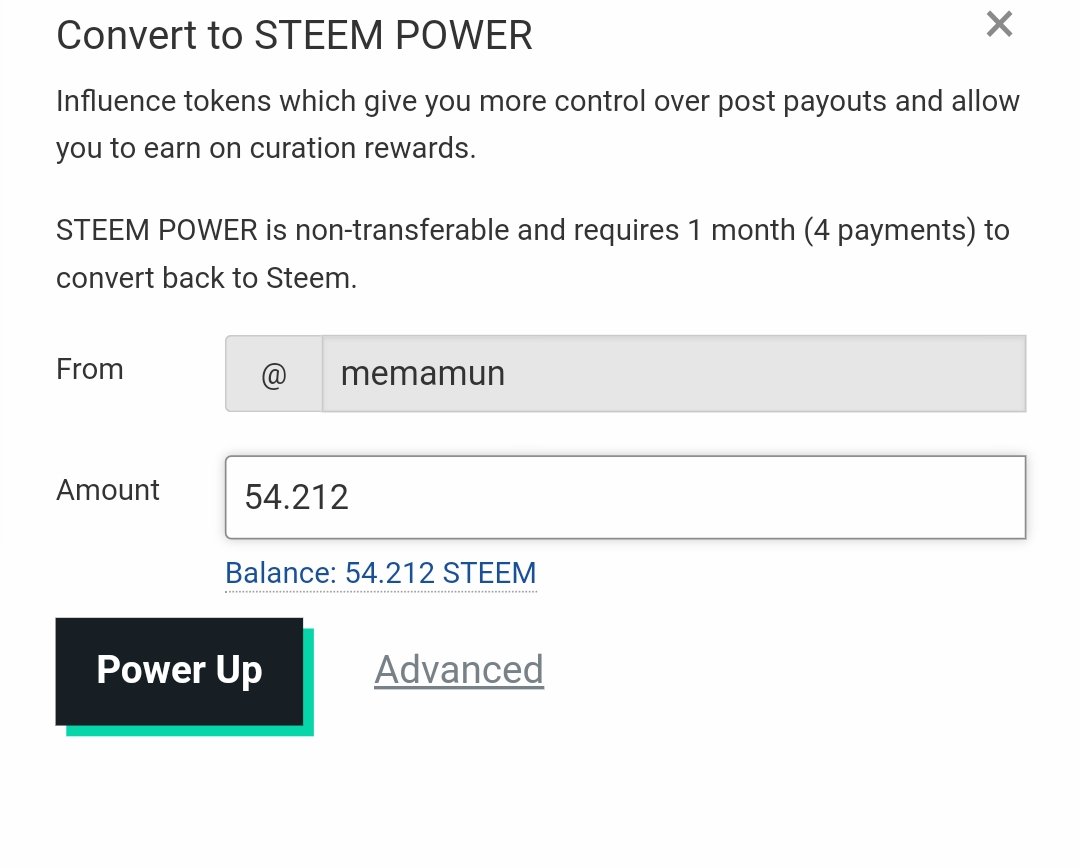
Task: Focus the Amount input field
Action: click(625, 498)
